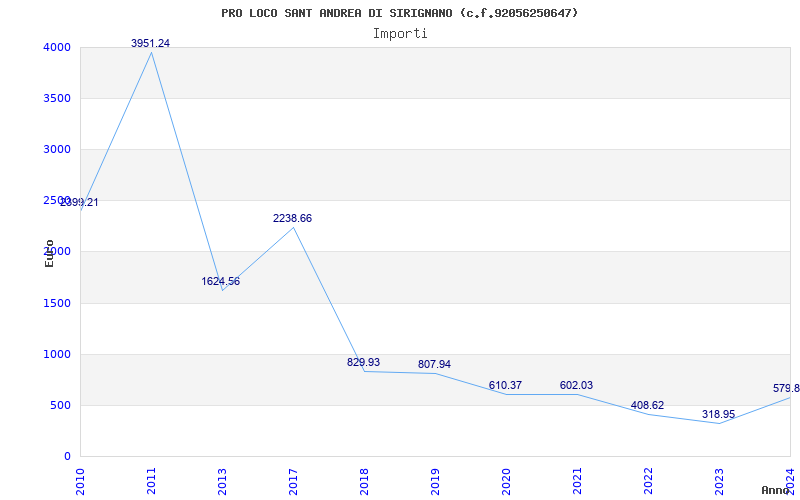Click the y-axis value 500

(x=58, y=406)
